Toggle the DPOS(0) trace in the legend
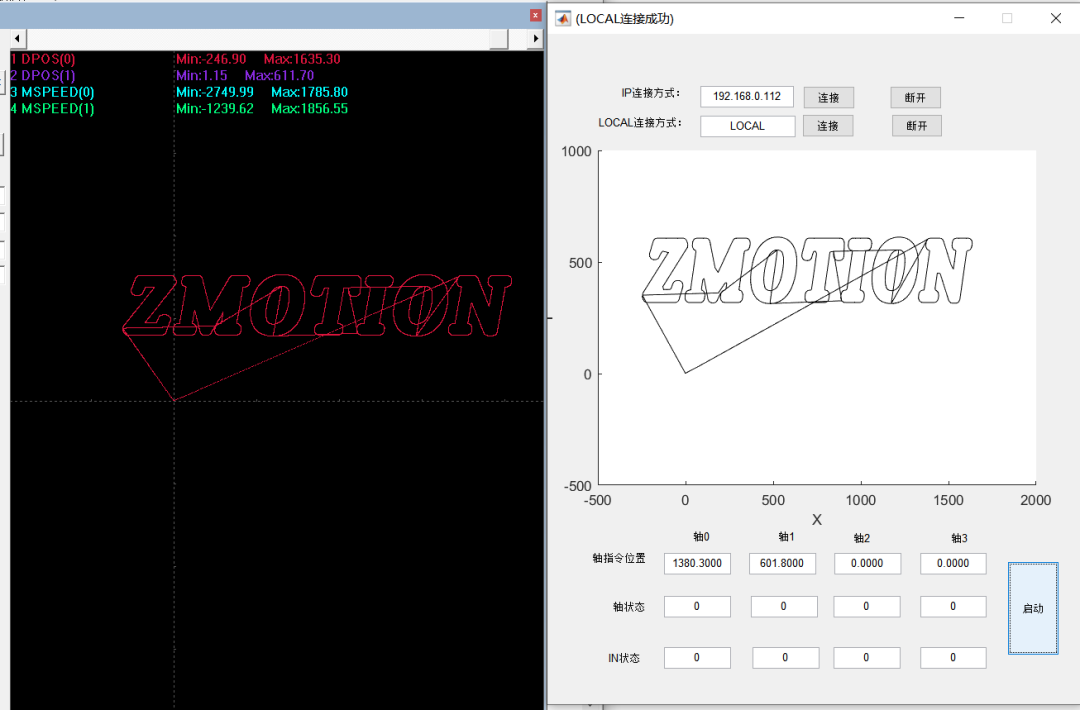The image size is (1080, 710). (42, 59)
